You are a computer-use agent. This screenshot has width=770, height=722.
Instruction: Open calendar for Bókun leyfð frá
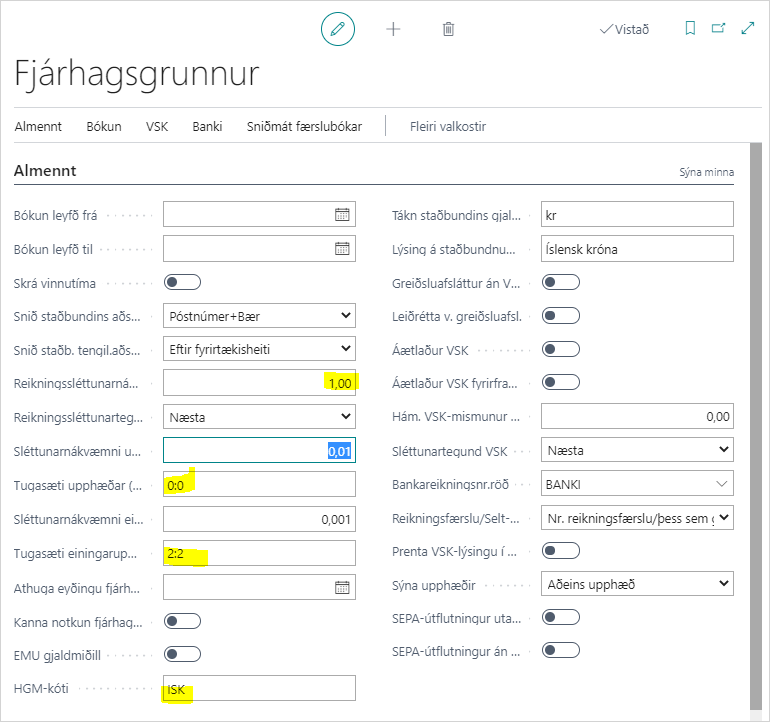coord(342,214)
